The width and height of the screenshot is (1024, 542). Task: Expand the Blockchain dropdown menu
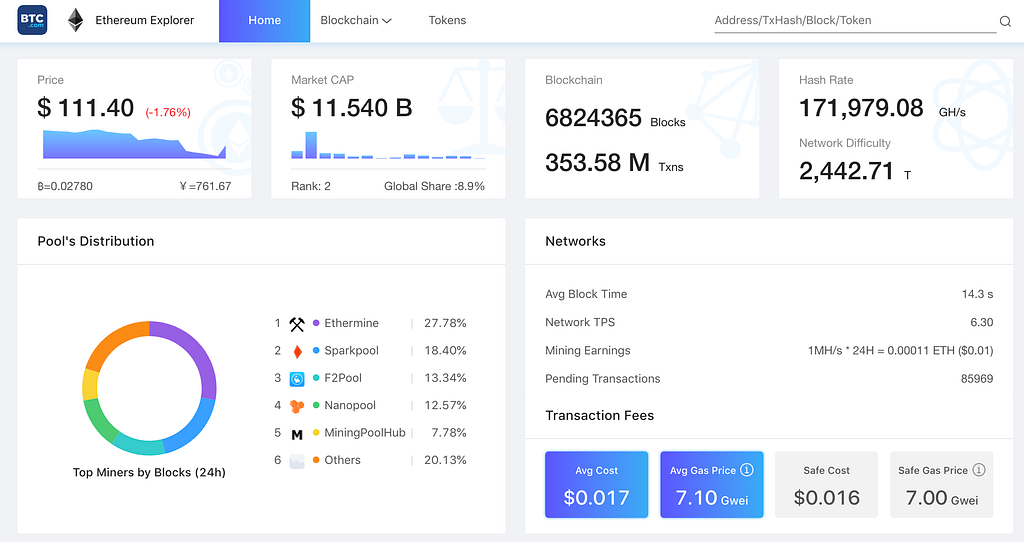point(356,20)
